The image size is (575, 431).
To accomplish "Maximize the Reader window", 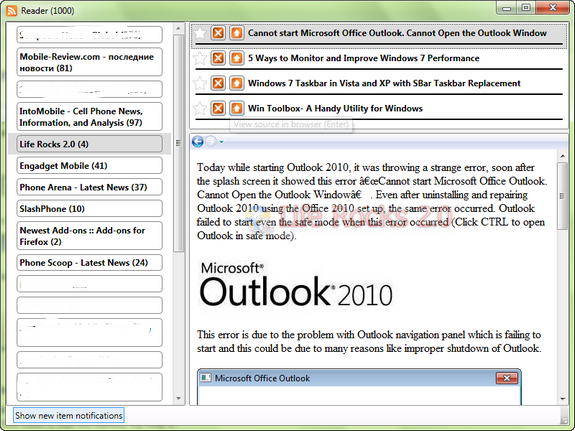I will (526, 8).
